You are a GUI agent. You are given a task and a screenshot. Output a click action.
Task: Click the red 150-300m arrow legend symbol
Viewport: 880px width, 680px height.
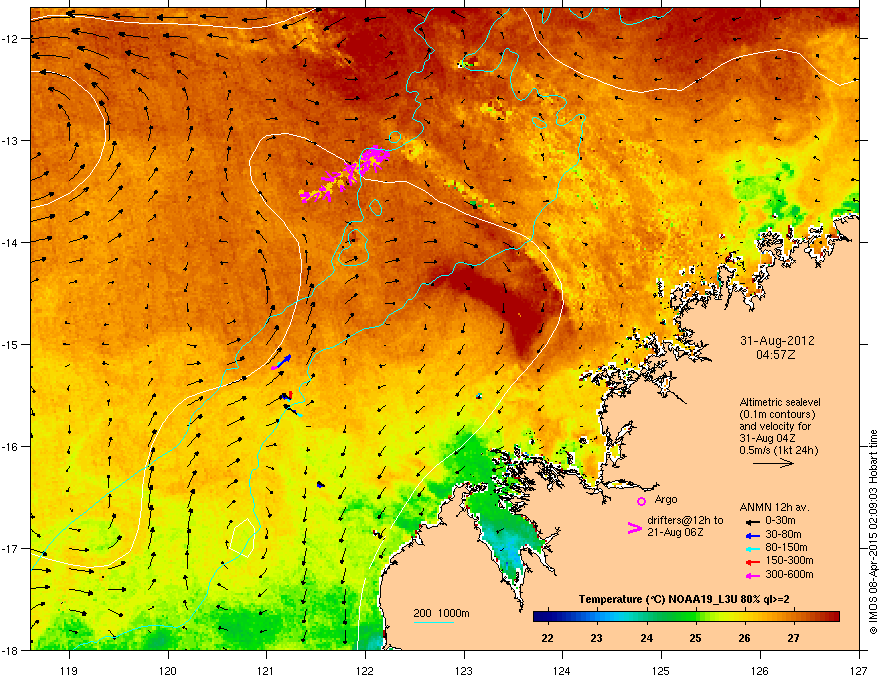pyautogui.click(x=751, y=562)
